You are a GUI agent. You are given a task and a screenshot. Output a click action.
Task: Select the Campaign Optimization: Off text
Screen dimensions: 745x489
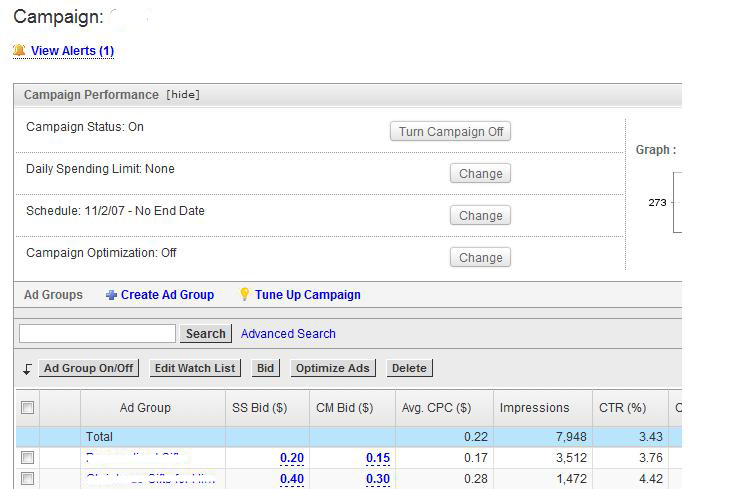[101, 252]
